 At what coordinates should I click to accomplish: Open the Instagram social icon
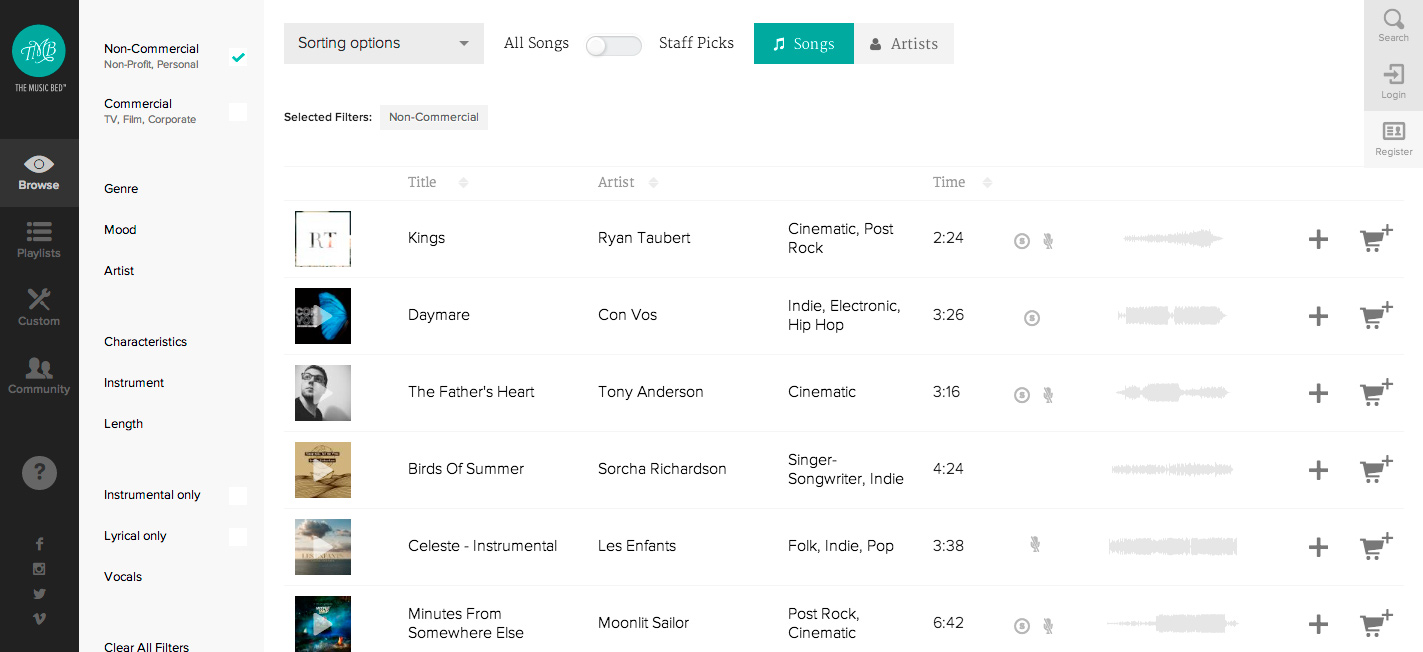click(39, 569)
